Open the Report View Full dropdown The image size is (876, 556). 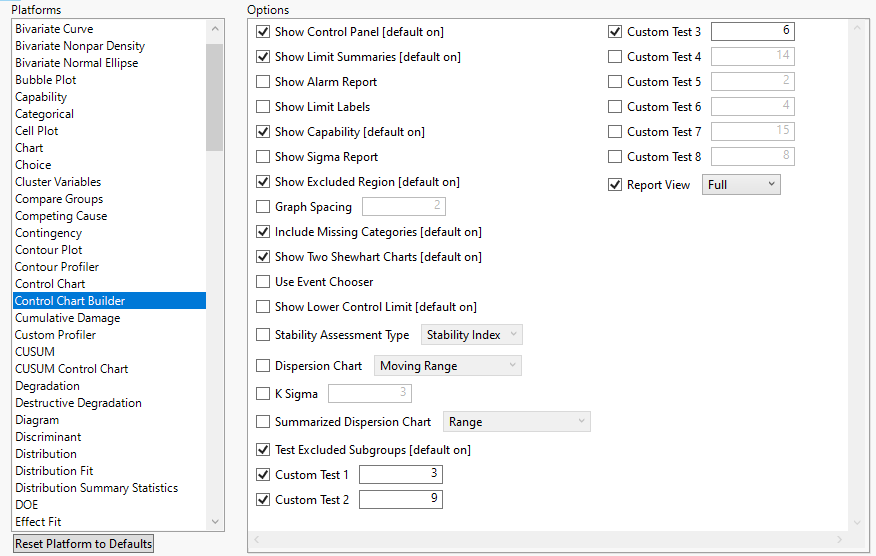click(x=741, y=184)
